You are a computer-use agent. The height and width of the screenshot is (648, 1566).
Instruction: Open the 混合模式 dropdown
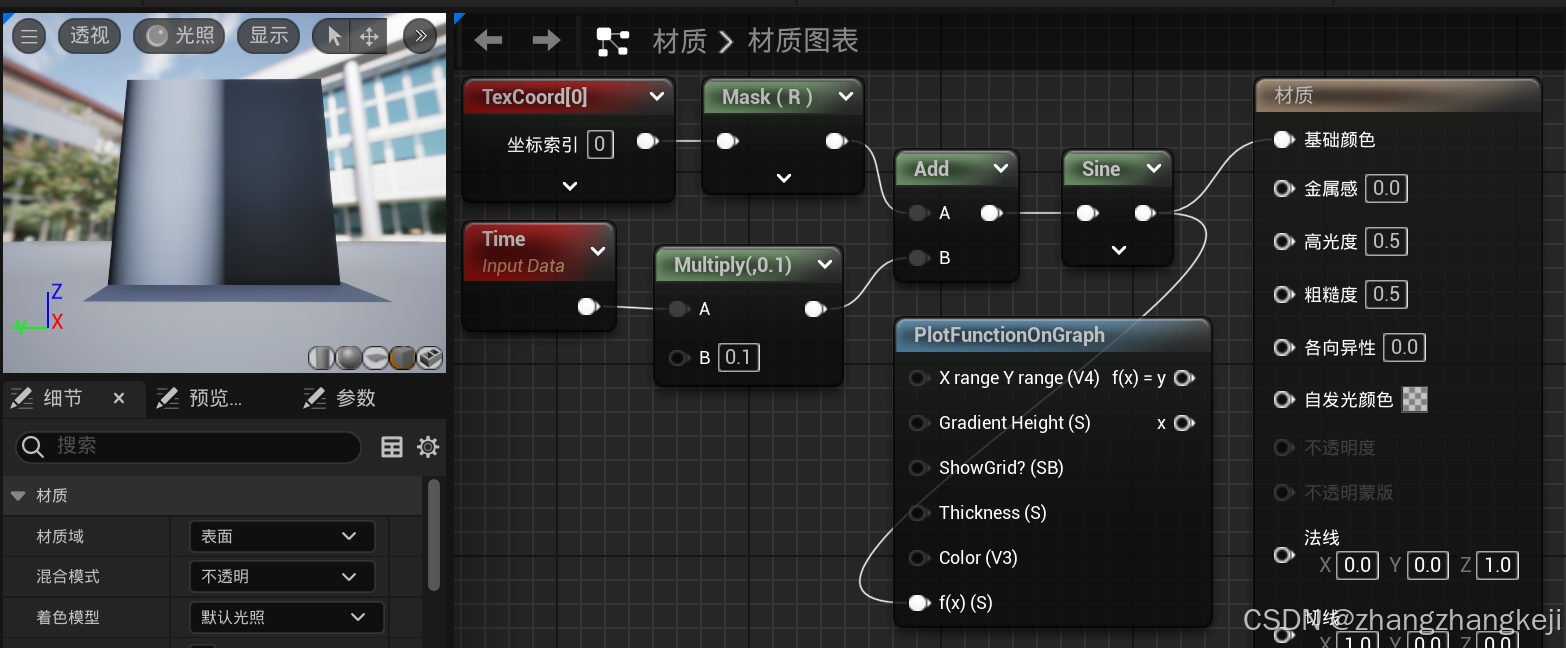coord(282,577)
